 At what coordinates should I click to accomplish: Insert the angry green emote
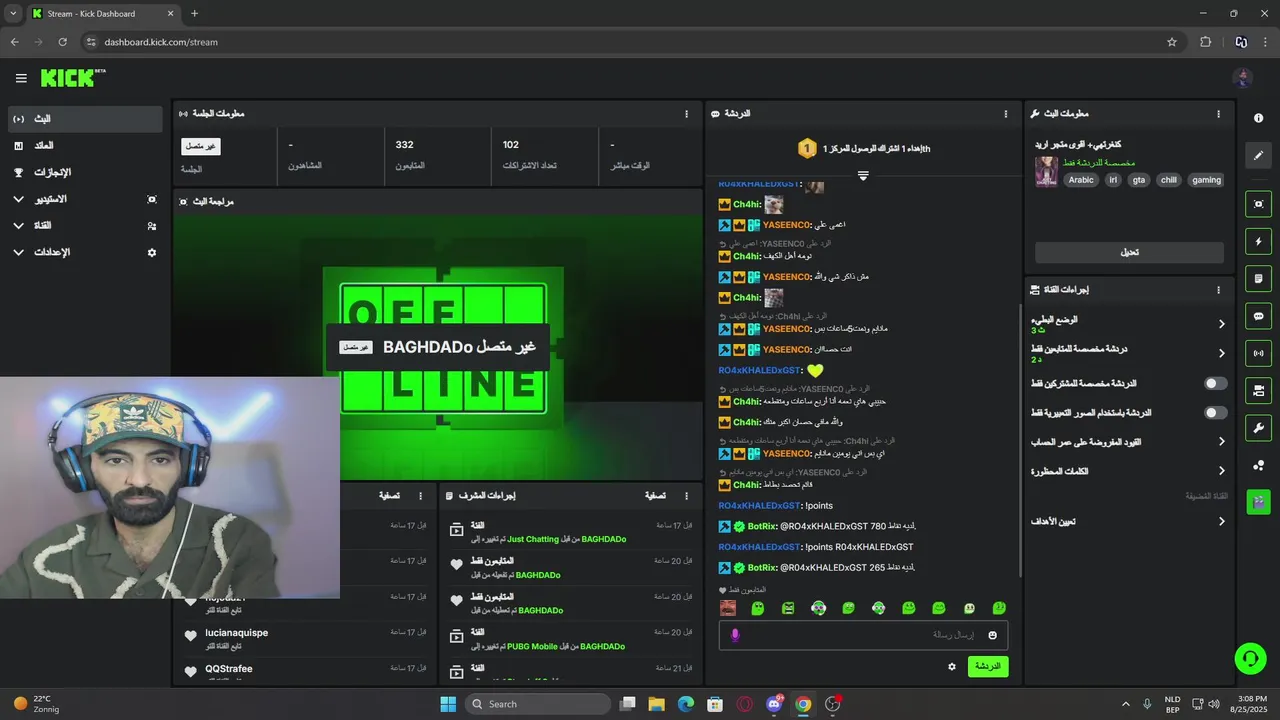coord(788,608)
